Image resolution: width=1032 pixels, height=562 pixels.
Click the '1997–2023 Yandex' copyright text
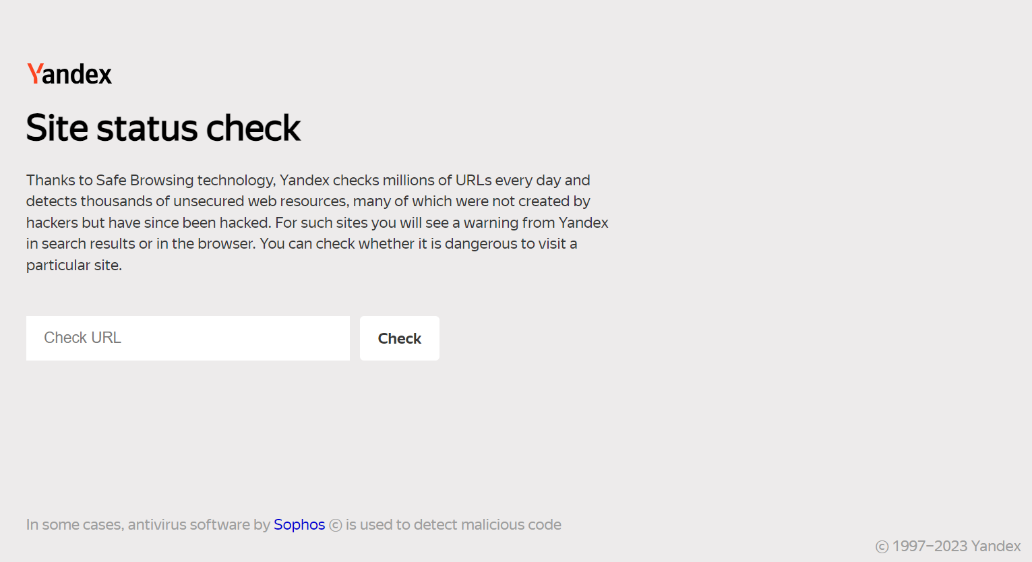pyautogui.click(x=956, y=546)
